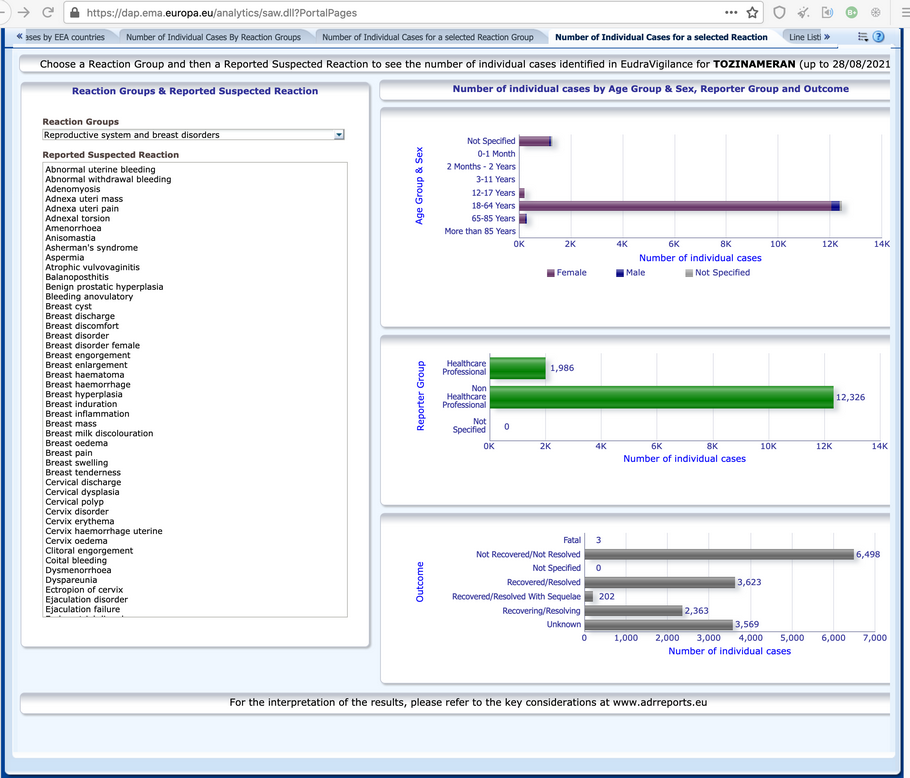The height and width of the screenshot is (778, 910).
Task: Click the Healthcare Professional bar labelled 1,986
Action: (x=518, y=368)
